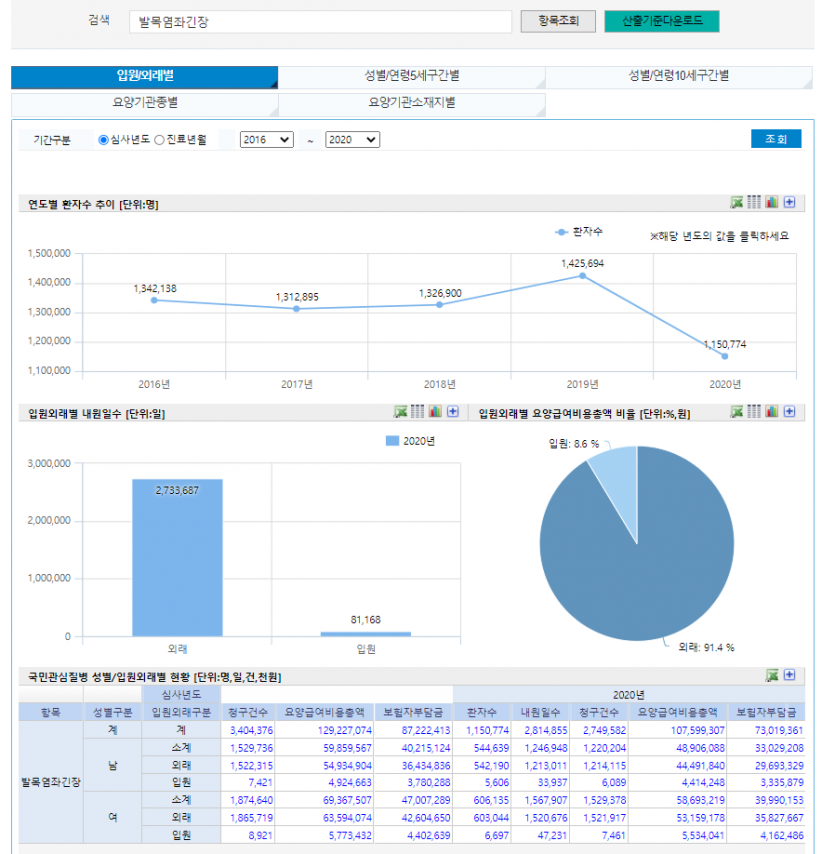Click the 산출기준다운로드 button

coord(661,21)
